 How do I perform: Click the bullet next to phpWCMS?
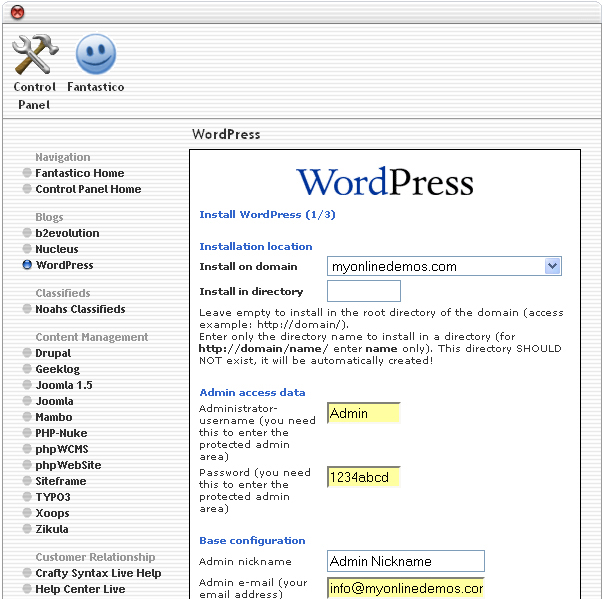27,449
